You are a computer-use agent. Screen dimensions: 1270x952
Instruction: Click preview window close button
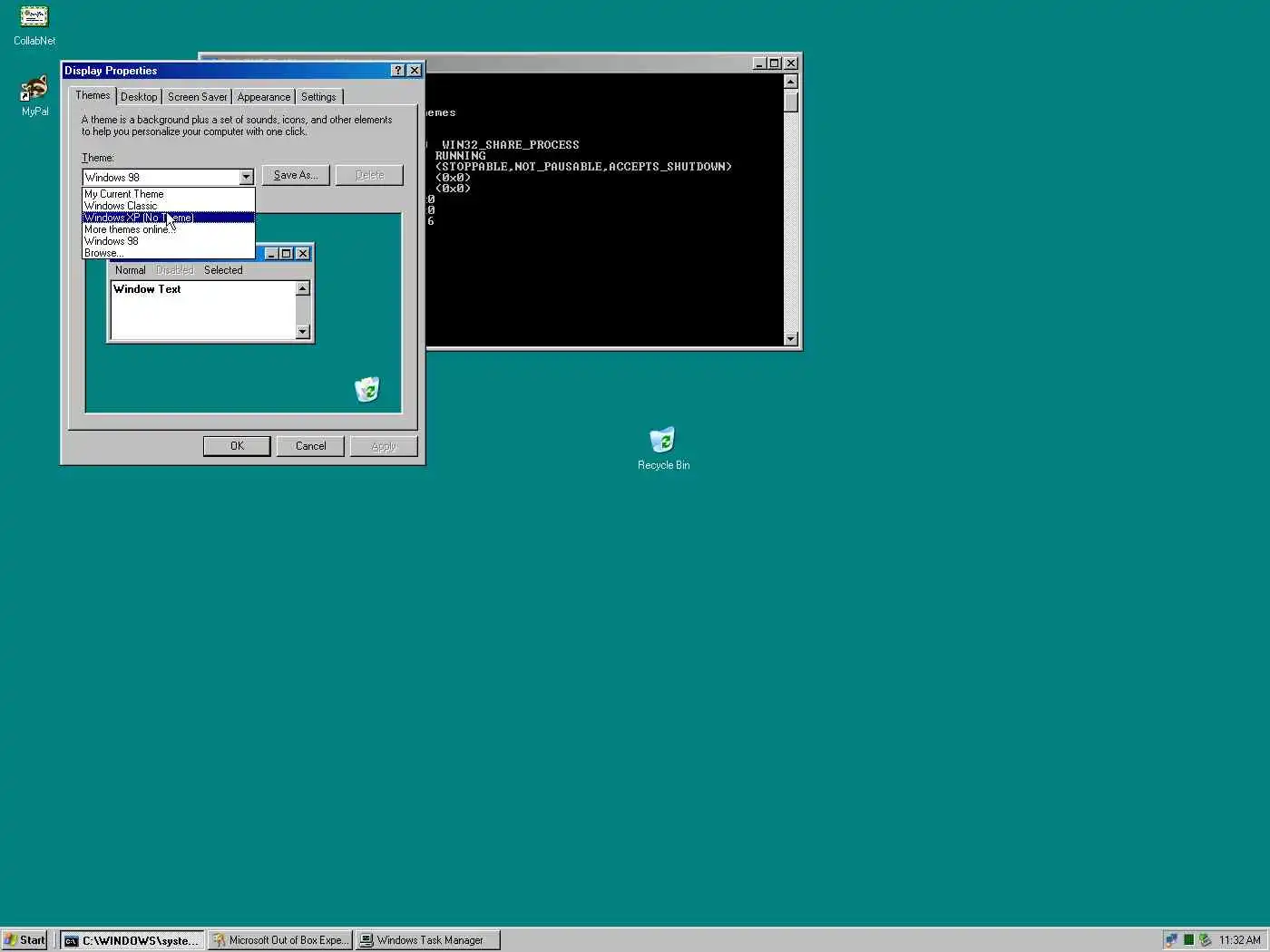(303, 254)
